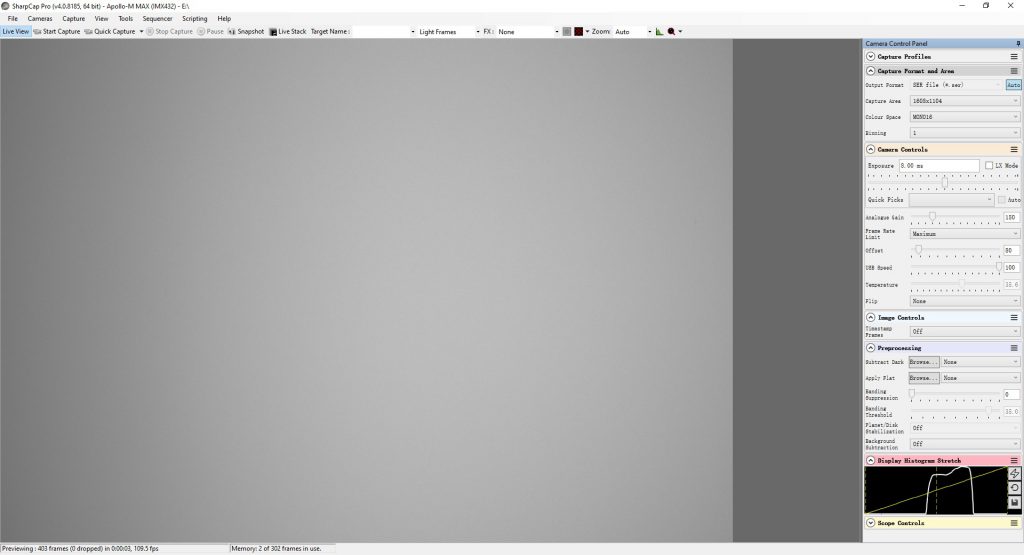1024x555 pixels.
Task: Pin the Camera Control Panel
Action: pyautogui.click(x=1017, y=44)
